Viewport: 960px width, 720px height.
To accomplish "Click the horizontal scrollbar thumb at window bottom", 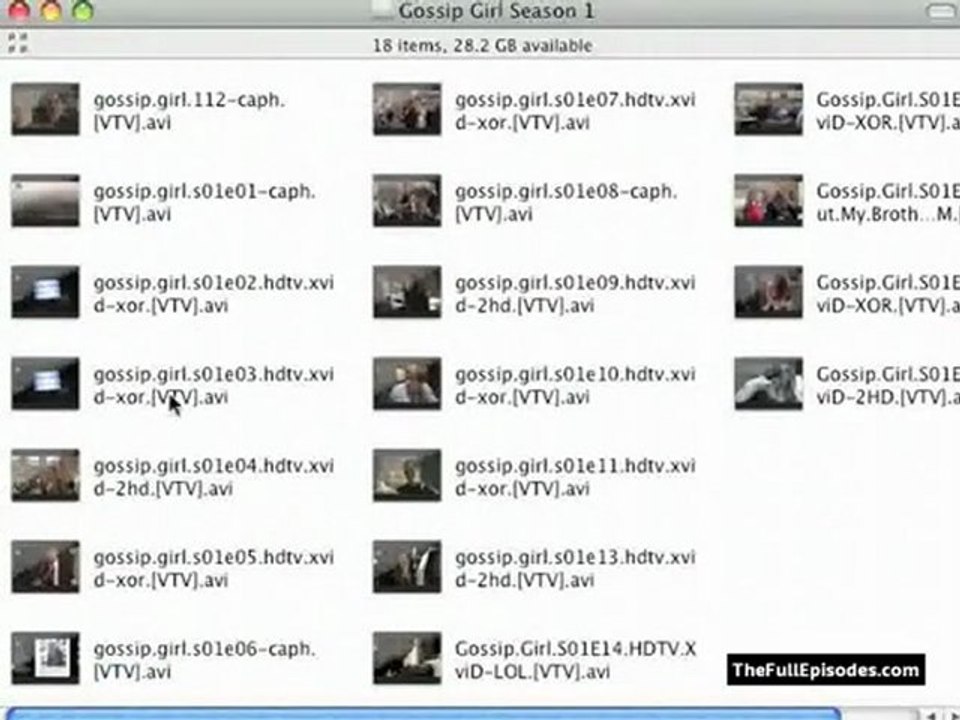I will point(425,714).
